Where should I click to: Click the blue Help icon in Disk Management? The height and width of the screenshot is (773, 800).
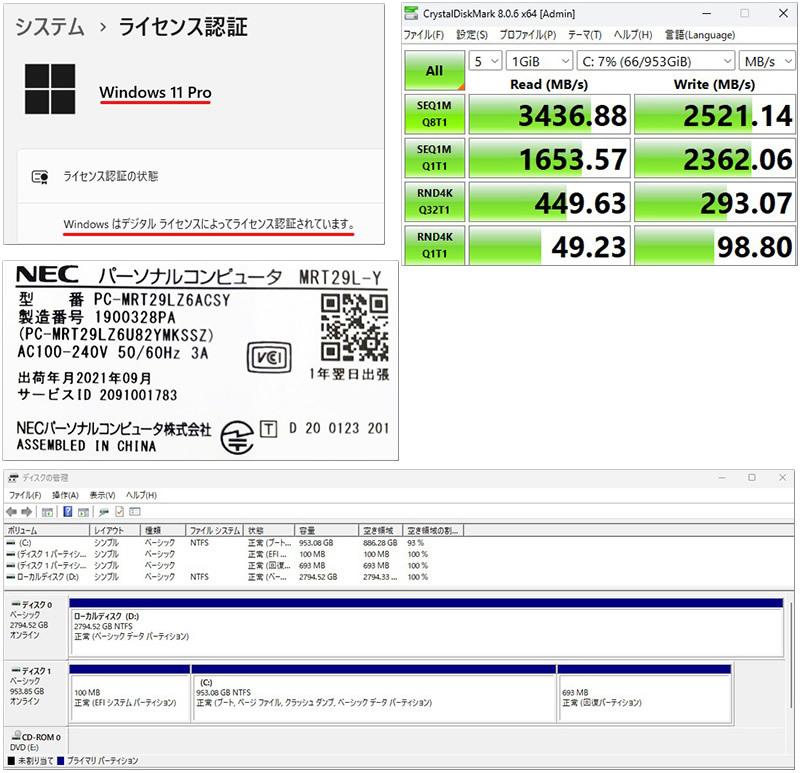click(x=67, y=511)
